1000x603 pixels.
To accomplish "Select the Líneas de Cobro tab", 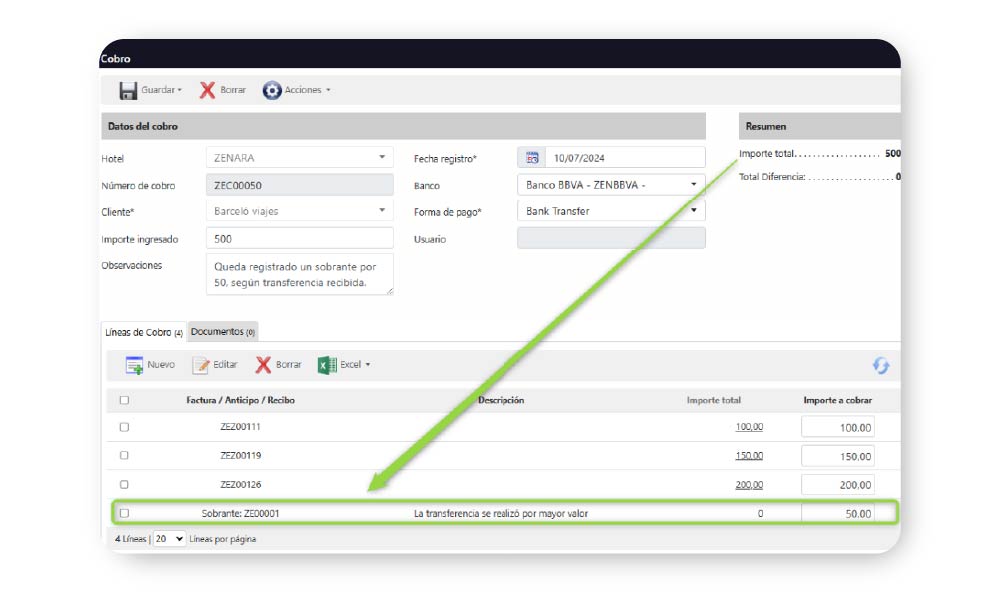I will pos(143,332).
